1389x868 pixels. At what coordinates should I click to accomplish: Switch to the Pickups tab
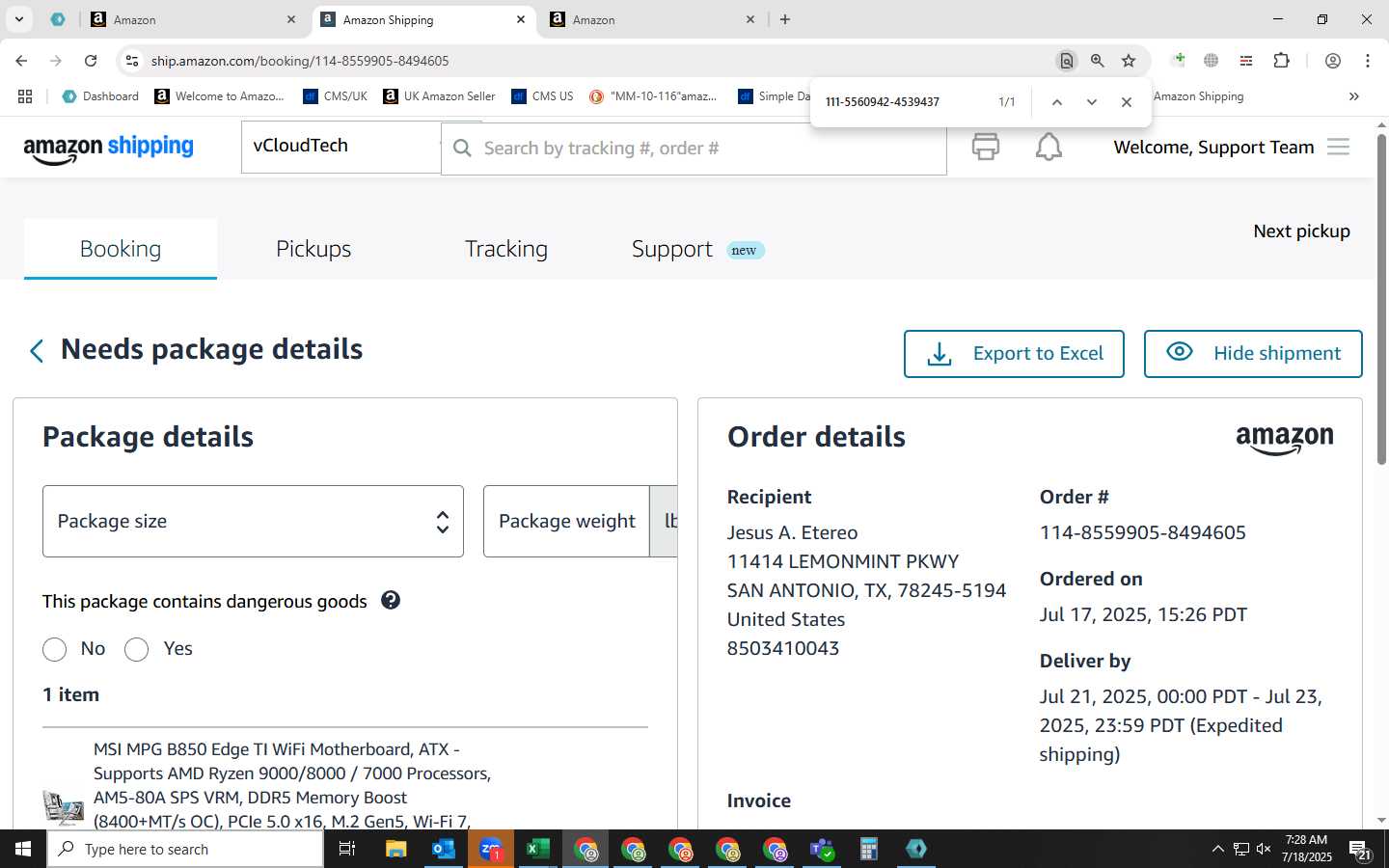point(313,249)
